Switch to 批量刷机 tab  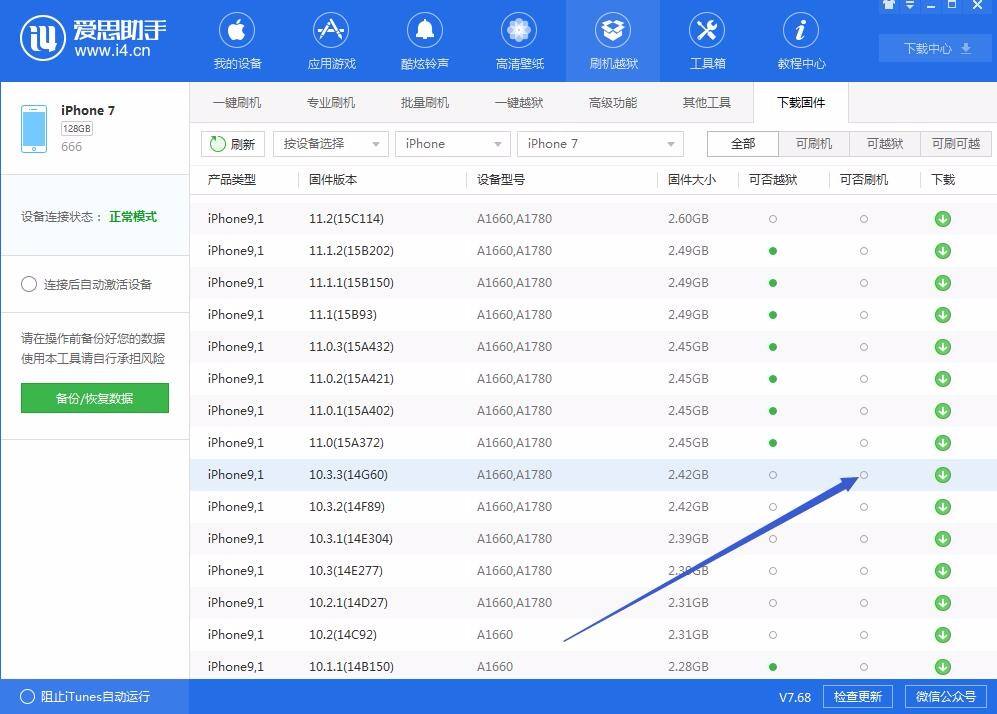(x=425, y=102)
